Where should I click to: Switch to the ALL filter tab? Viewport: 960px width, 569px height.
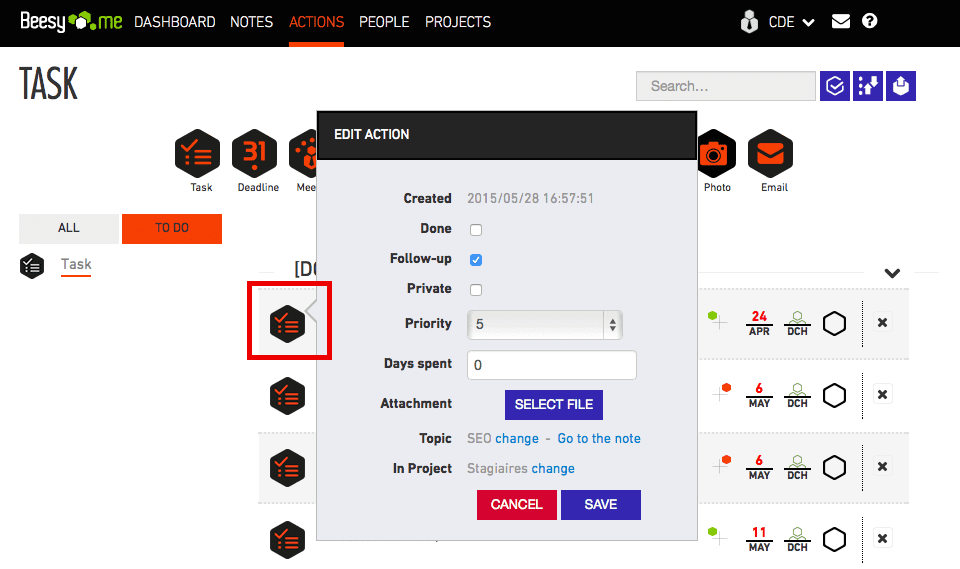pos(69,228)
